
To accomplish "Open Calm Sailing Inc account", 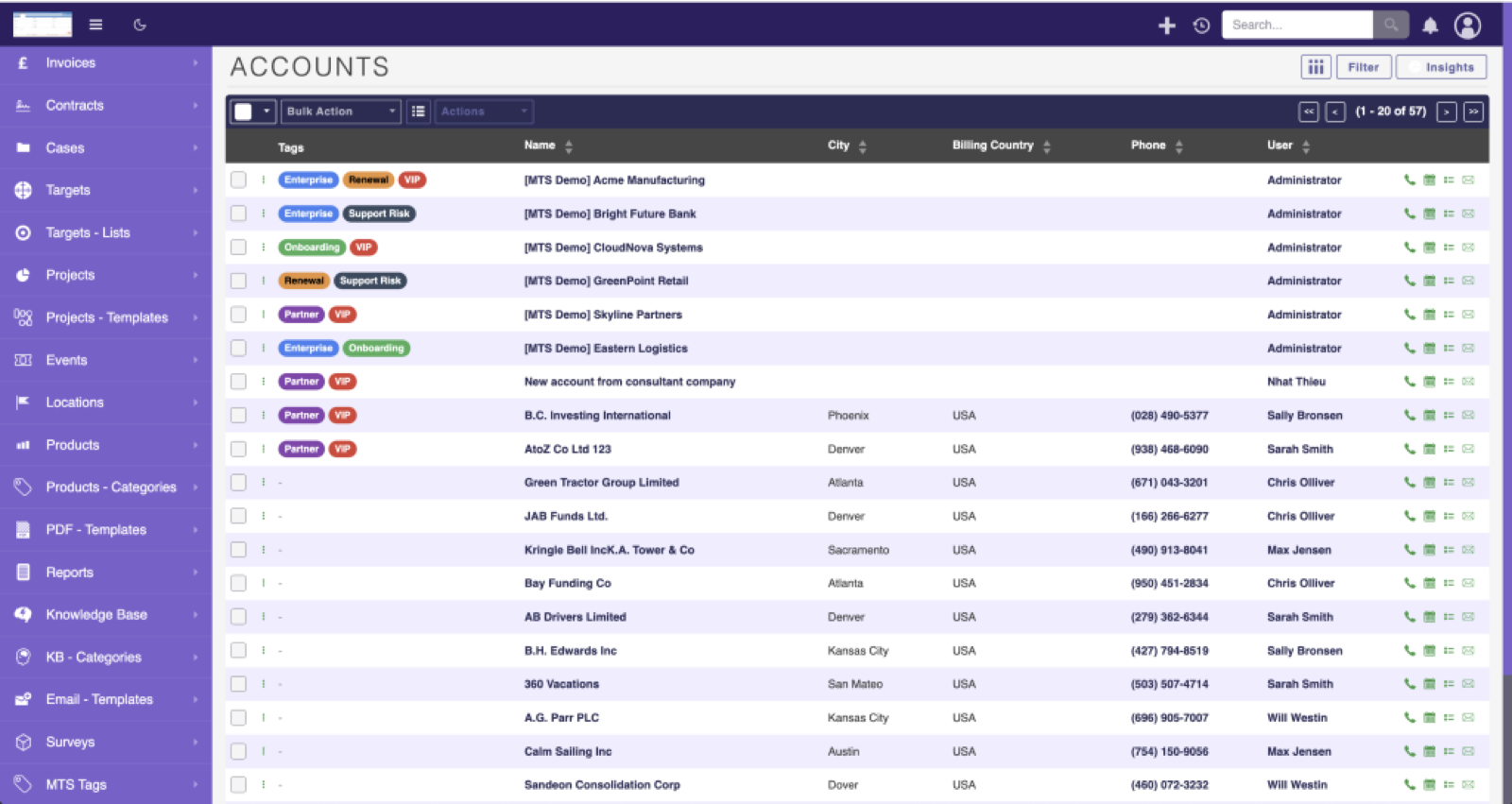I will 568,751.
